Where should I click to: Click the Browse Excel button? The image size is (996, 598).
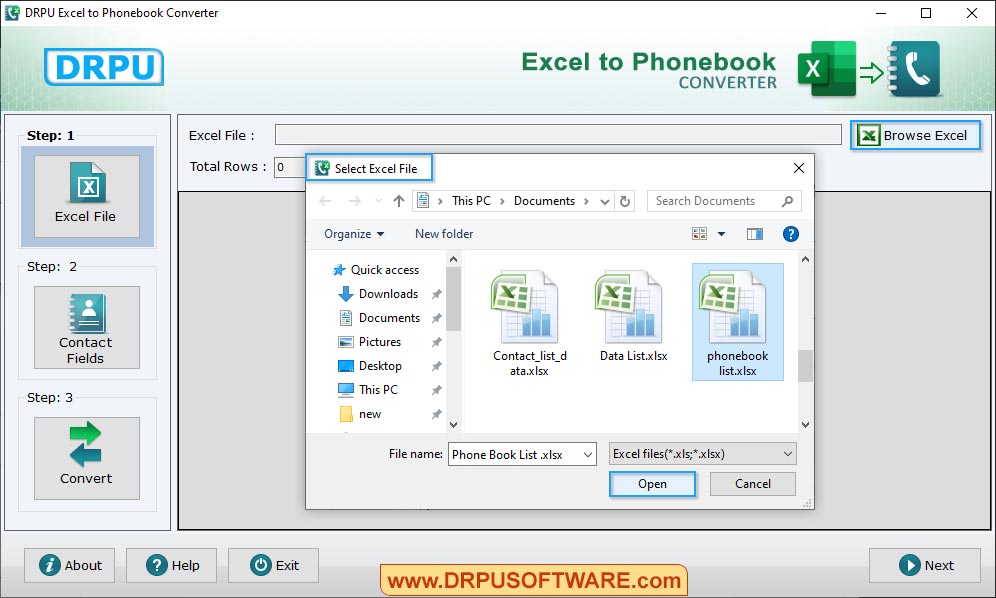point(915,135)
